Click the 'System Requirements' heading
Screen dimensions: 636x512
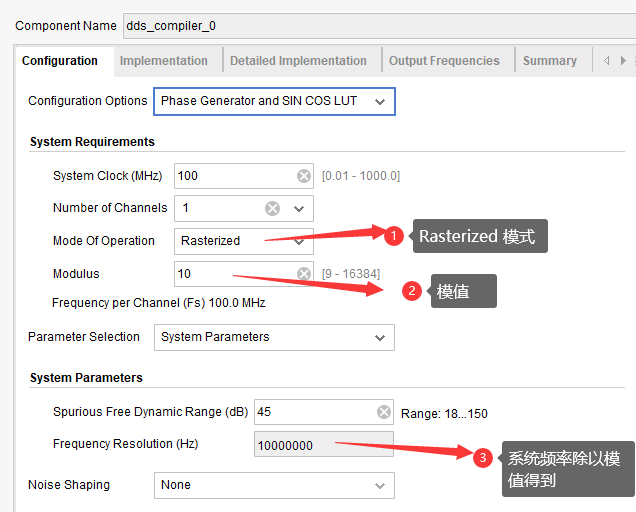tap(92, 142)
